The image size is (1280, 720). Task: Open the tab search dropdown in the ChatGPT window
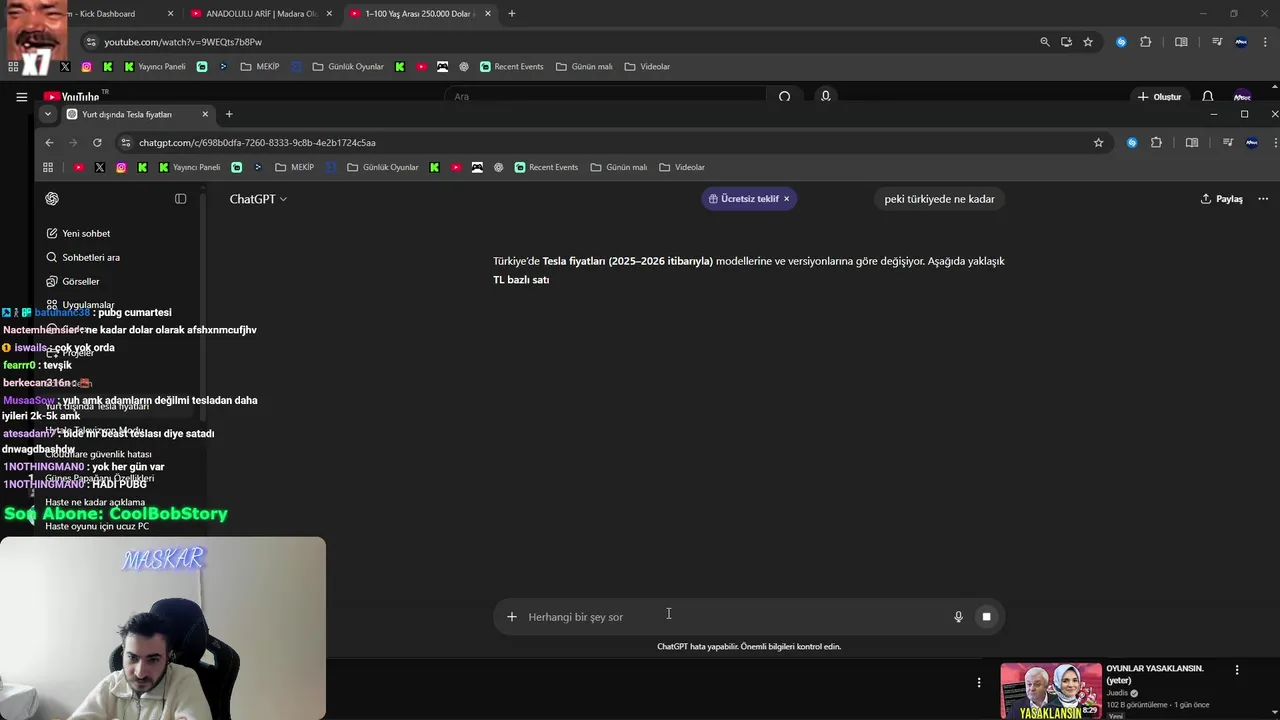pyautogui.click(x=47, y=114)
